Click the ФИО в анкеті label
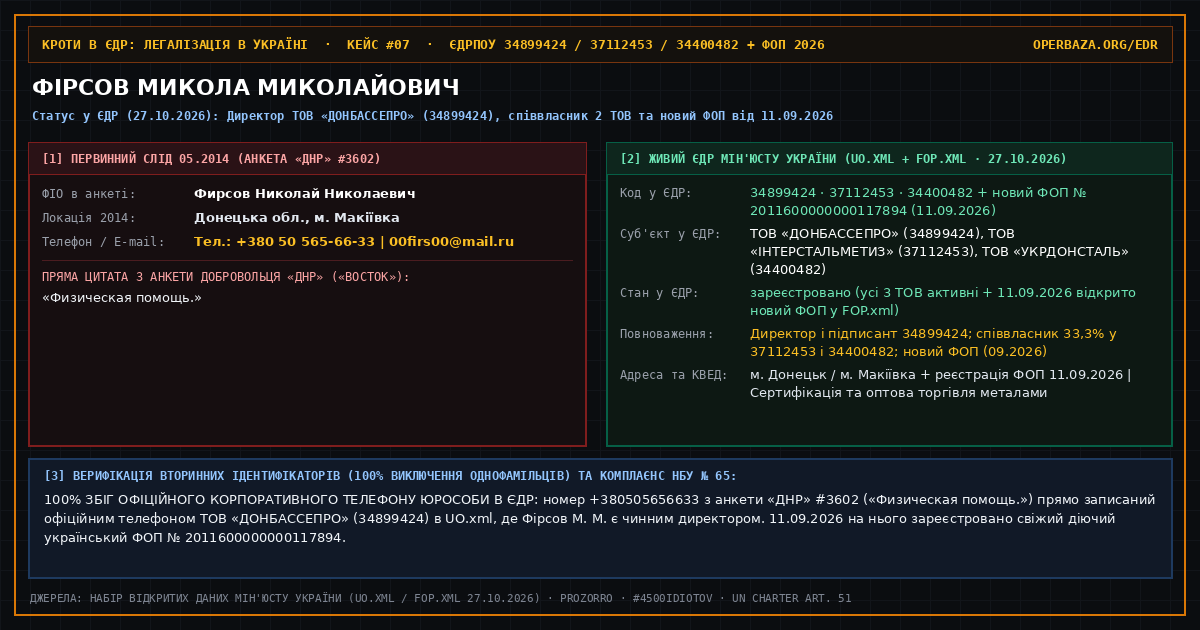The width and height of the screenshot is (1200, 630). [x=89, y=194]
